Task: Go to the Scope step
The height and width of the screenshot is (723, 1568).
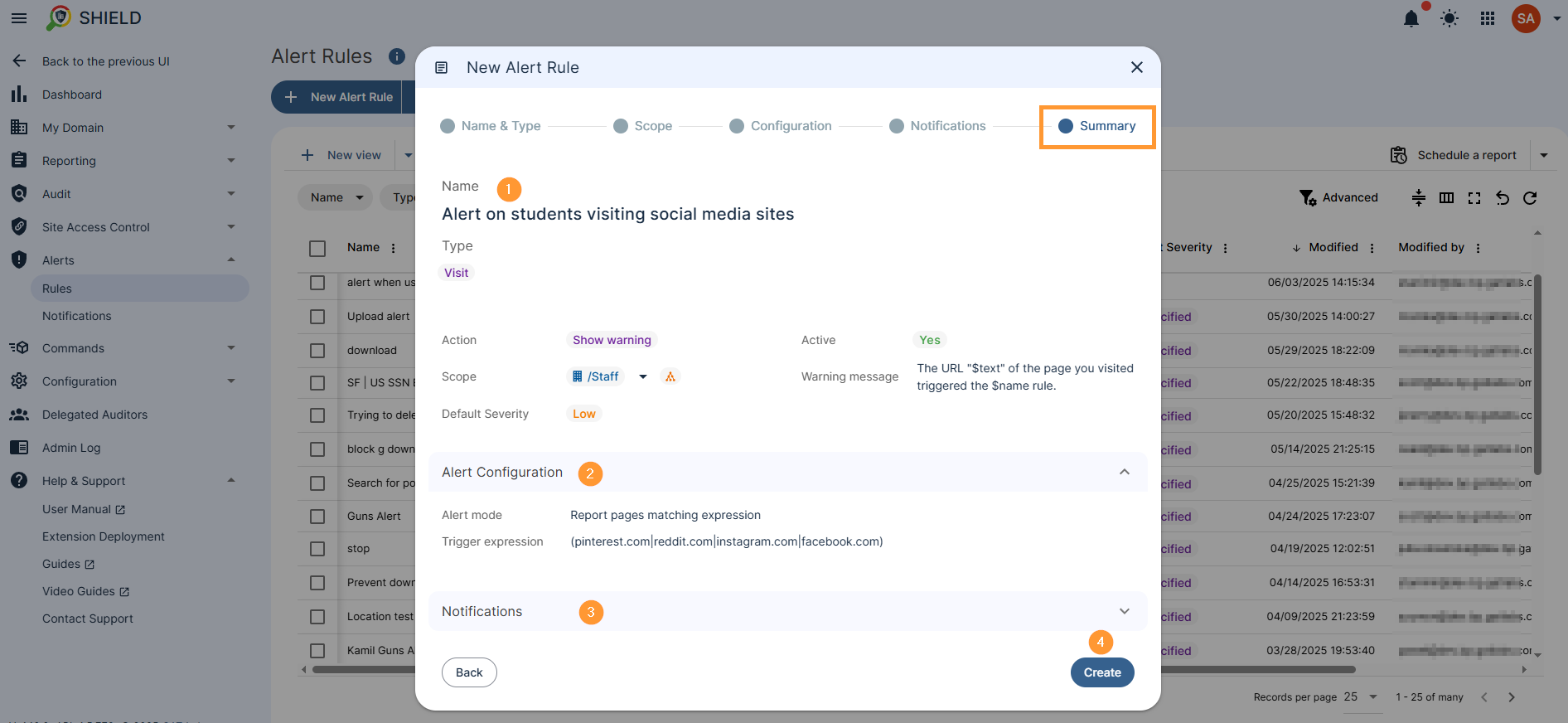Action: 643,126
